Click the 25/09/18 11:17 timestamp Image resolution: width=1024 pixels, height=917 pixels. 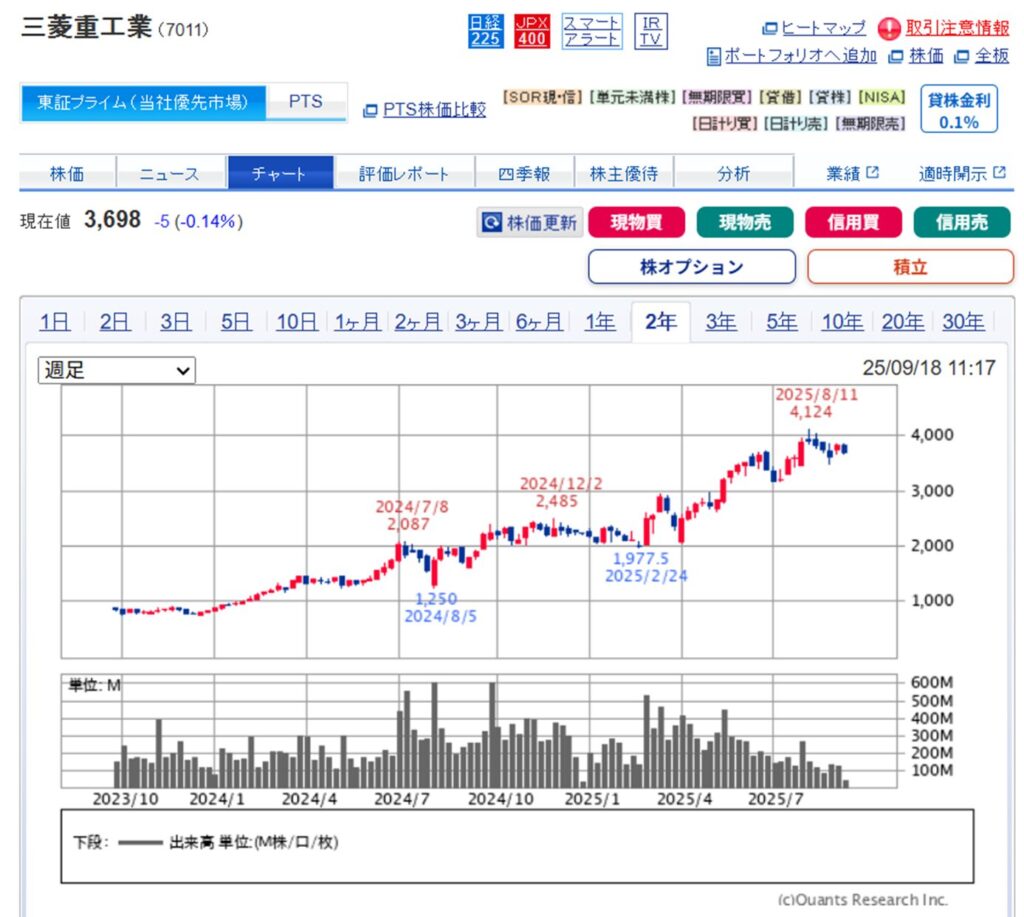tap(929, 368)
